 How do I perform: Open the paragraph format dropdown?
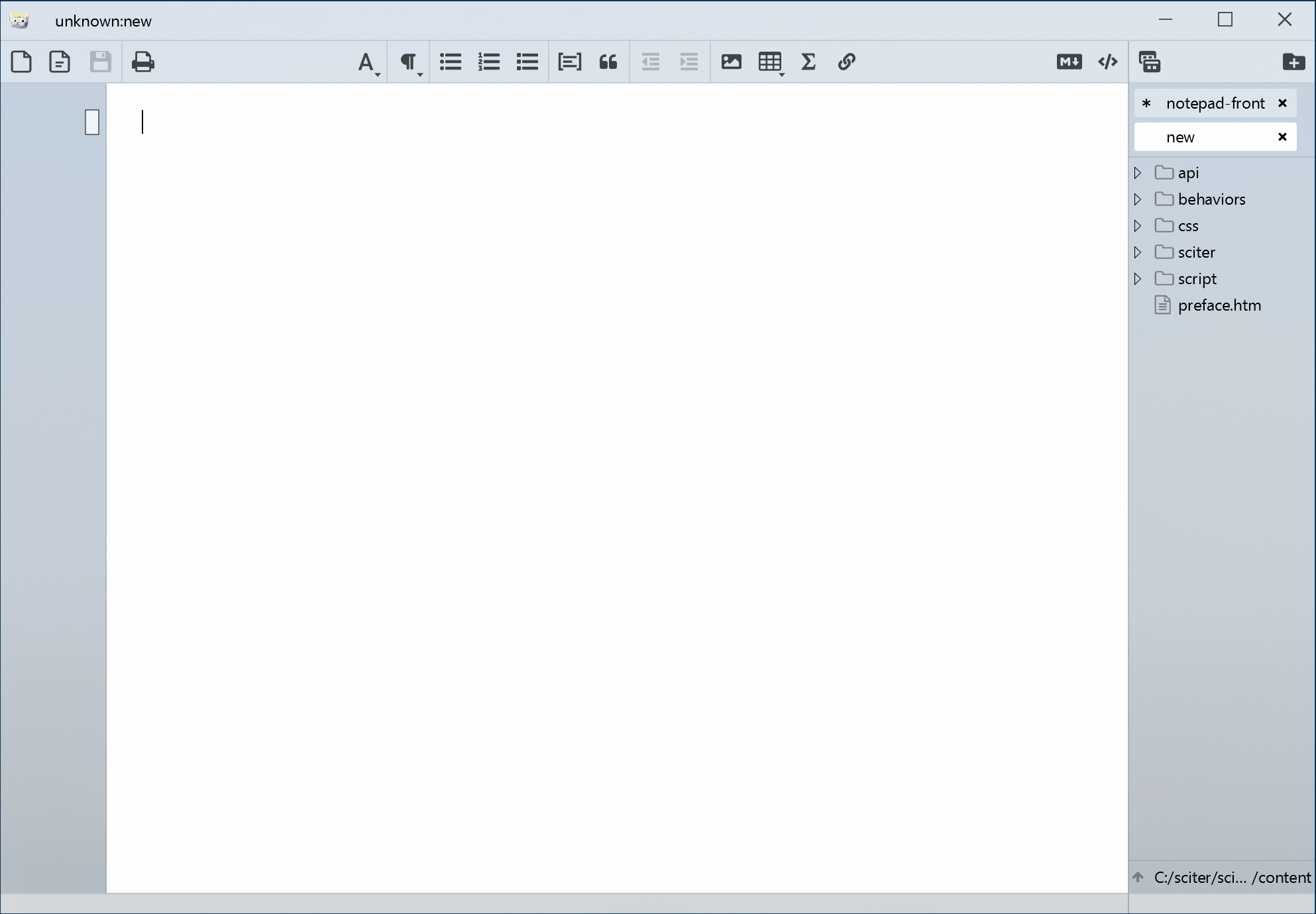tap(410, 63)
